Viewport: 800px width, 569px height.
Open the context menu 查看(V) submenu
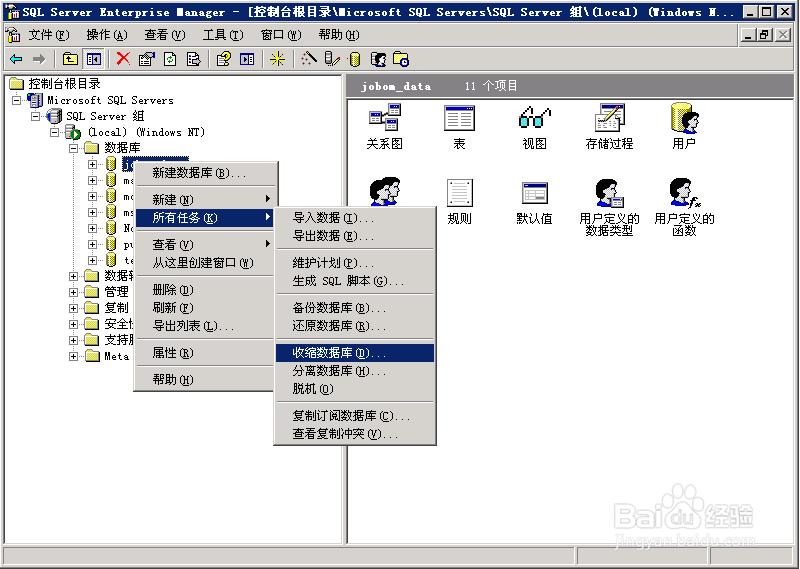click(205, 244)
